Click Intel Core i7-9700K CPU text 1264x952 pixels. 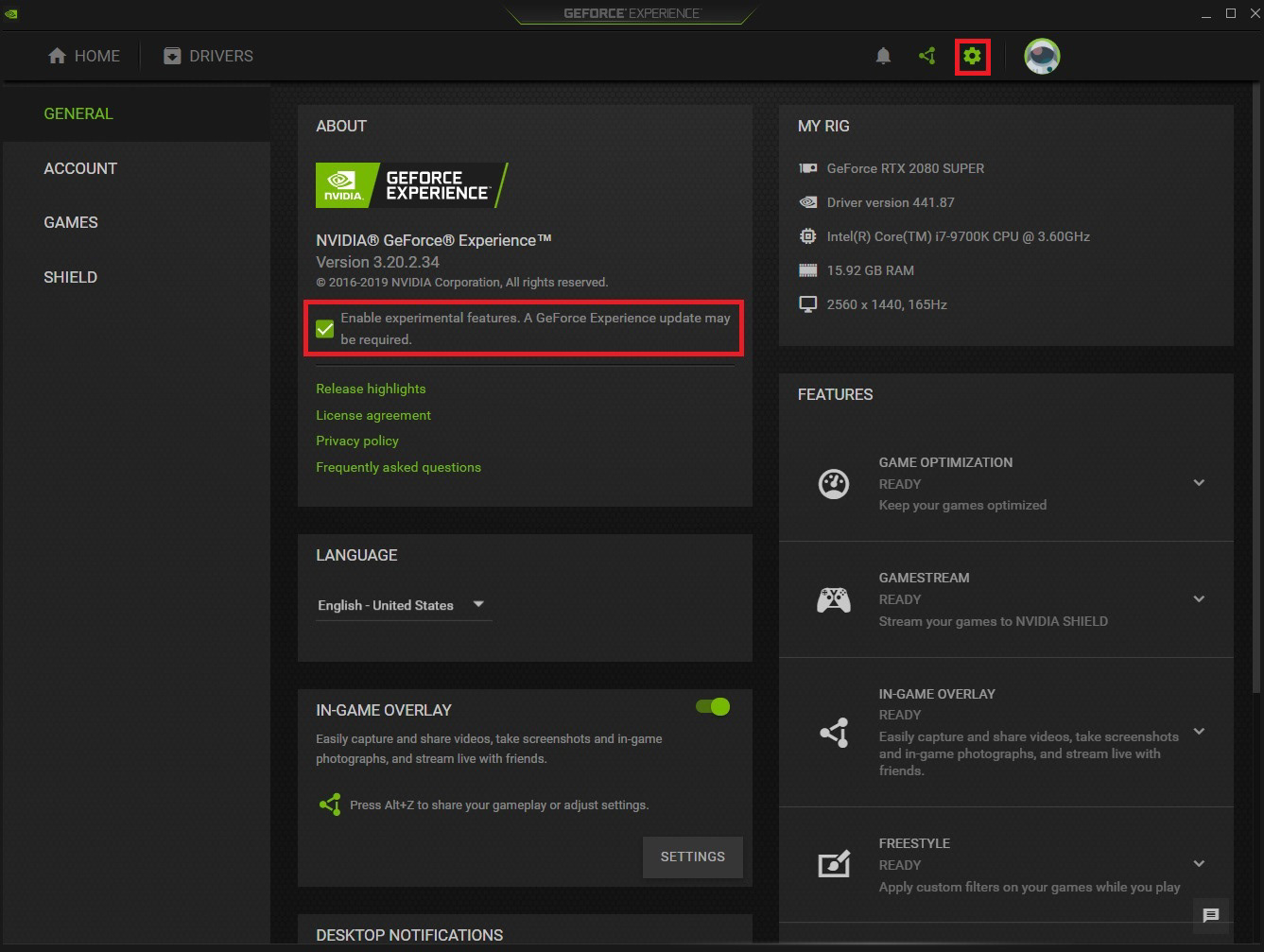tap(959, 236)
